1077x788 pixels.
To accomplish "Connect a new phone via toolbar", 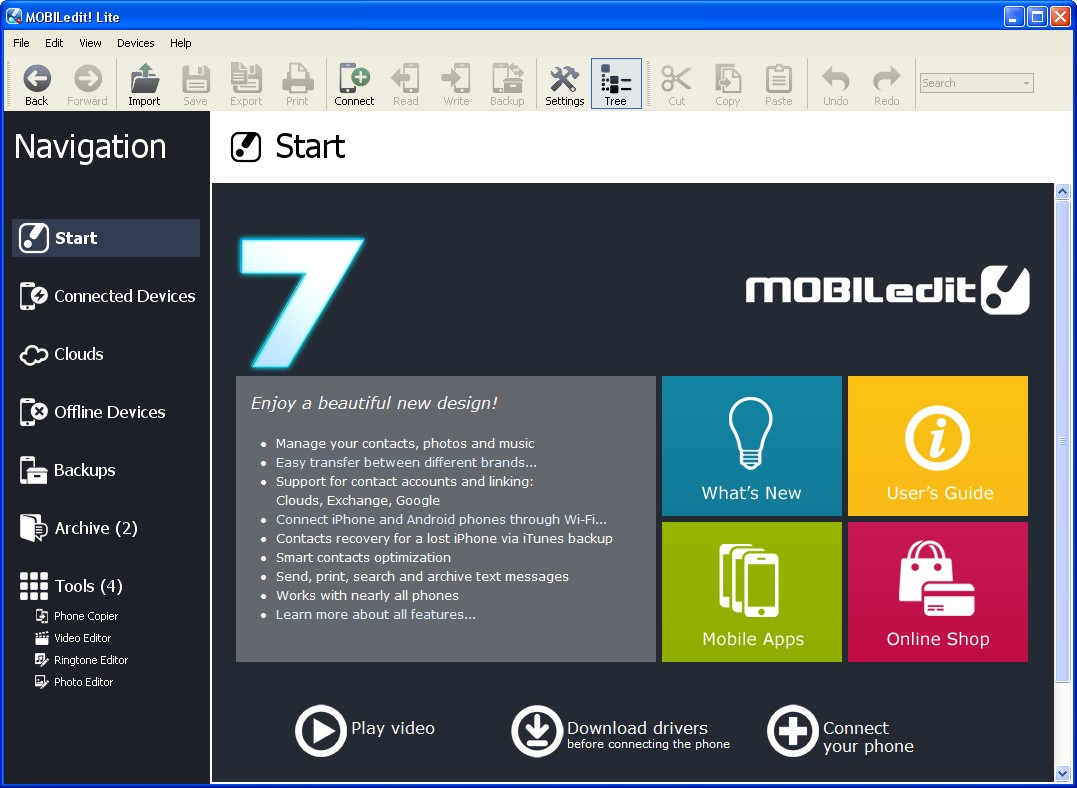I will tap(354, 84).
